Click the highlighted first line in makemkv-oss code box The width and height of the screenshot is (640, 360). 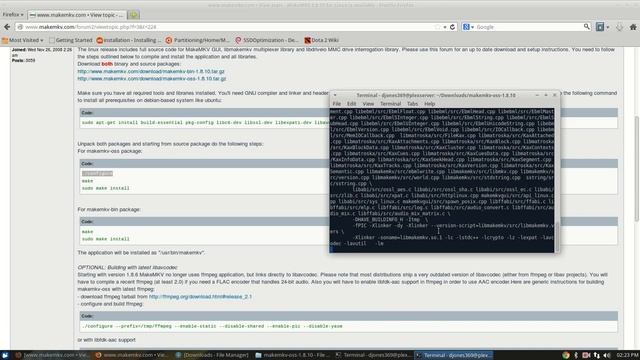97,173
